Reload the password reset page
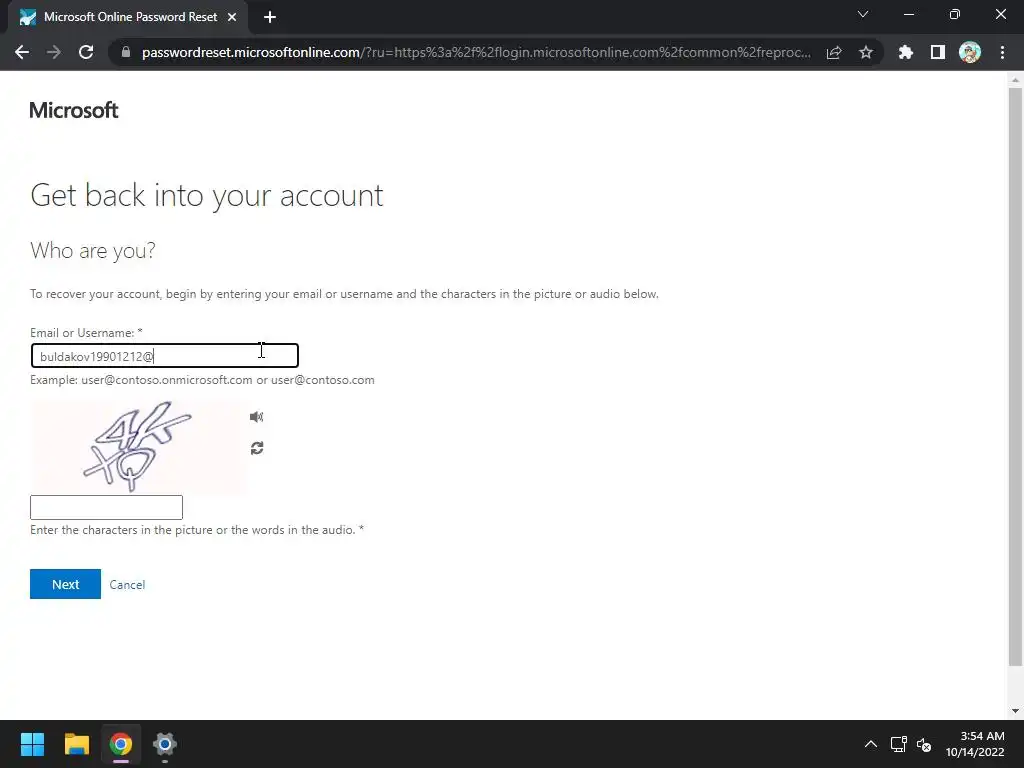 (x=86, y=52)
